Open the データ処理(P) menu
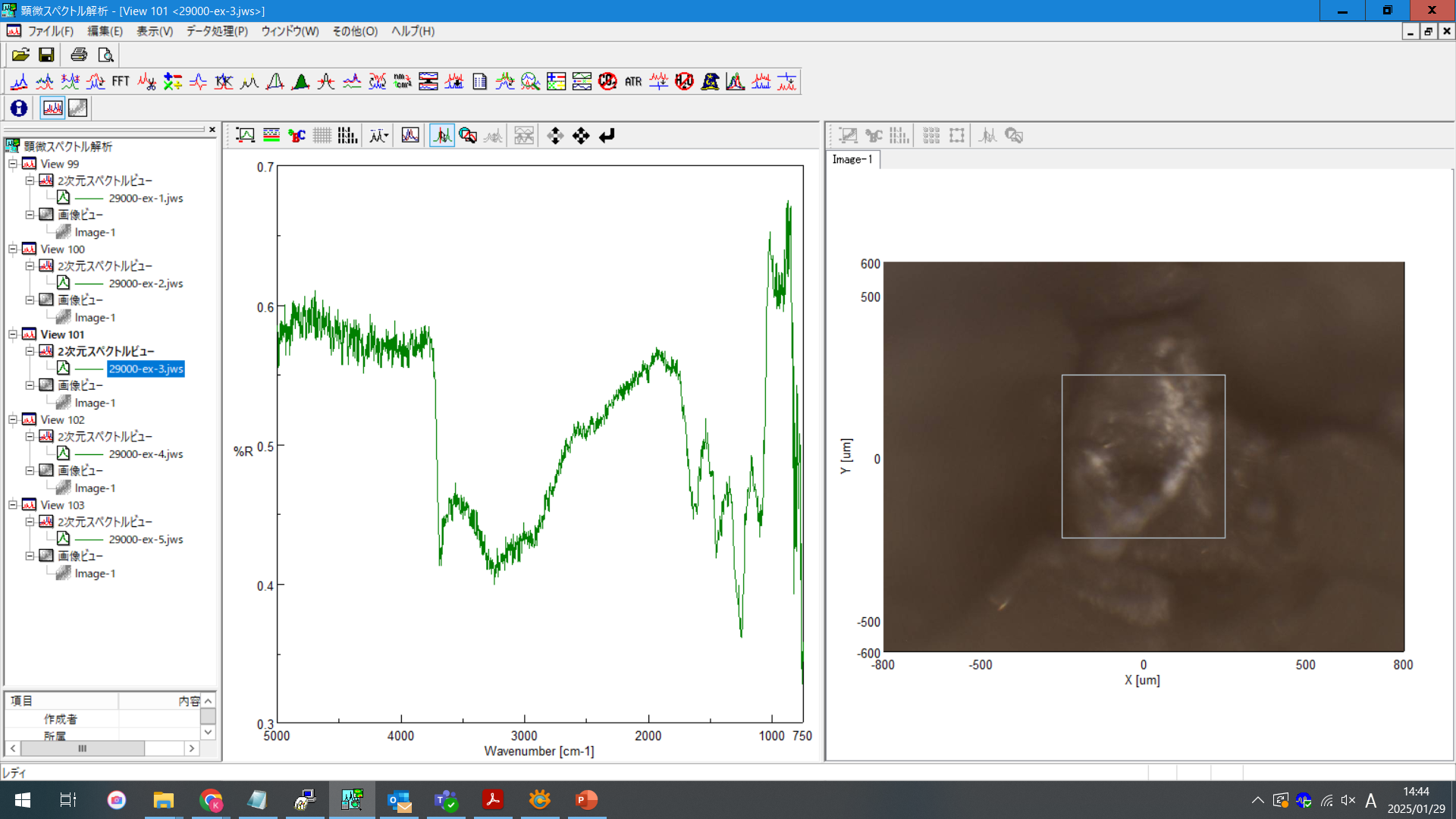This screenshot has width=1456, height=819. [217, 31]
